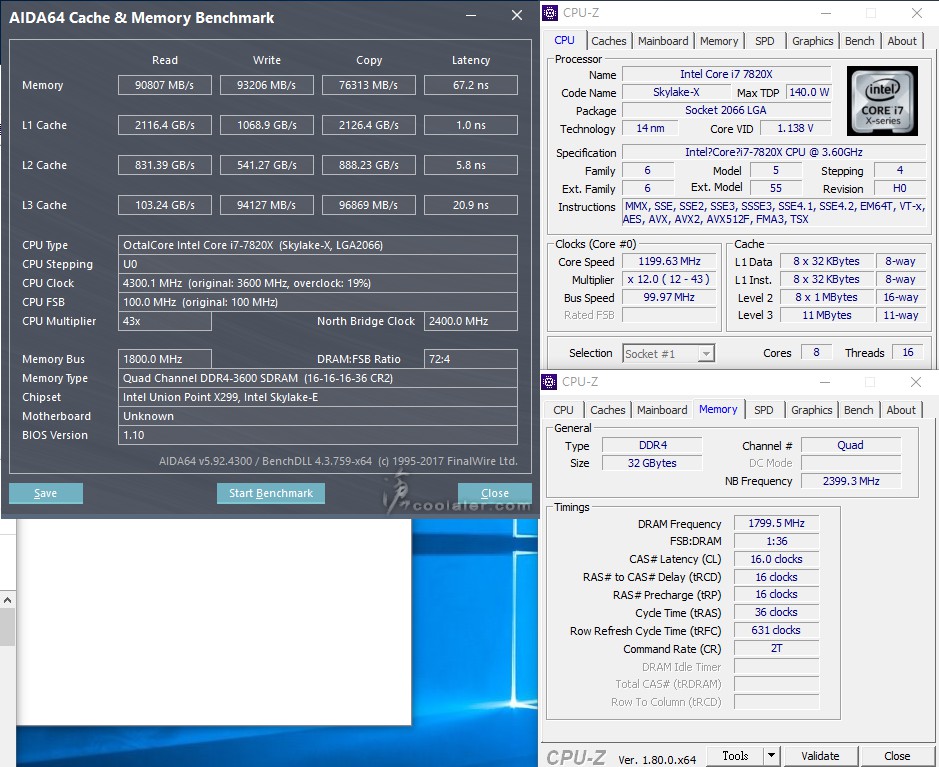The width and height of the screenshot is (939, 767).
Task: Click the DRAM:FSB Ratio 72:4 field
Action: point(471,359)
